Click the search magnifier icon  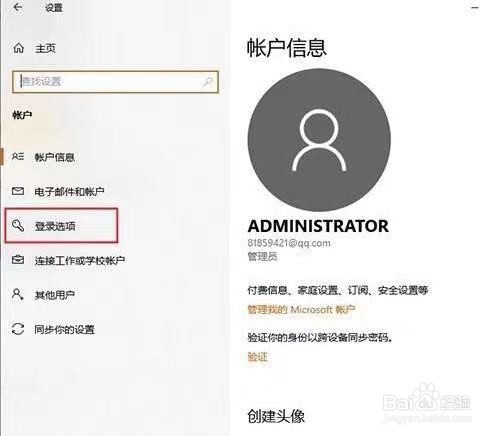click(x=208, y=82)
